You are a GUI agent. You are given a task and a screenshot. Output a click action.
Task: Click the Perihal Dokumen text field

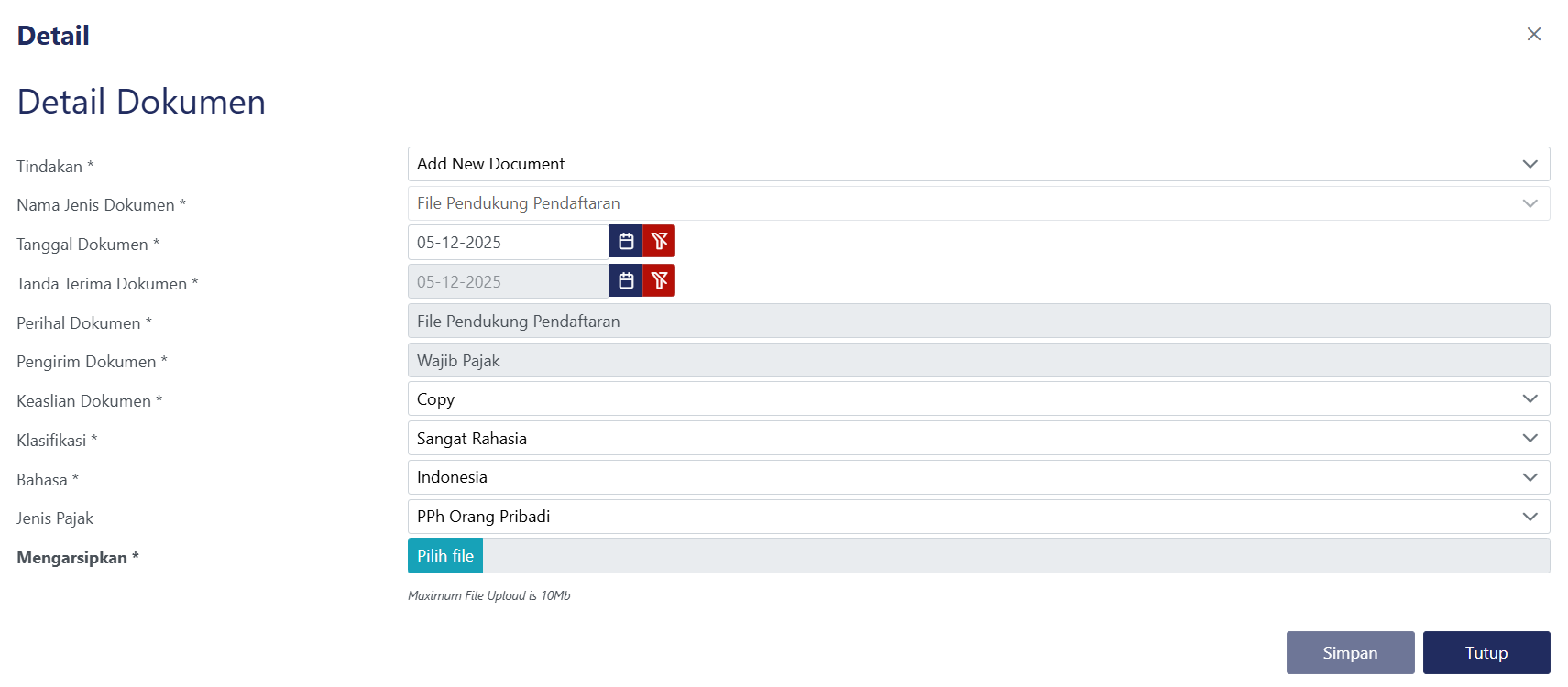coord(978,322)
